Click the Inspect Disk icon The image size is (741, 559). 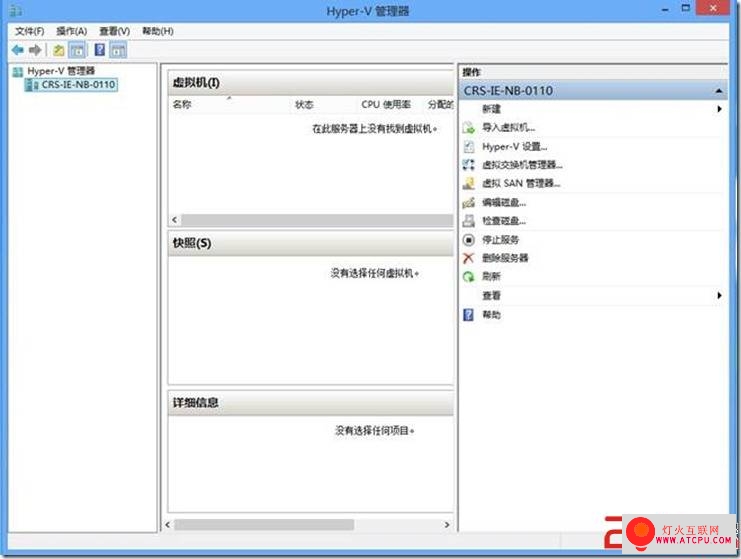coord(468,221)
